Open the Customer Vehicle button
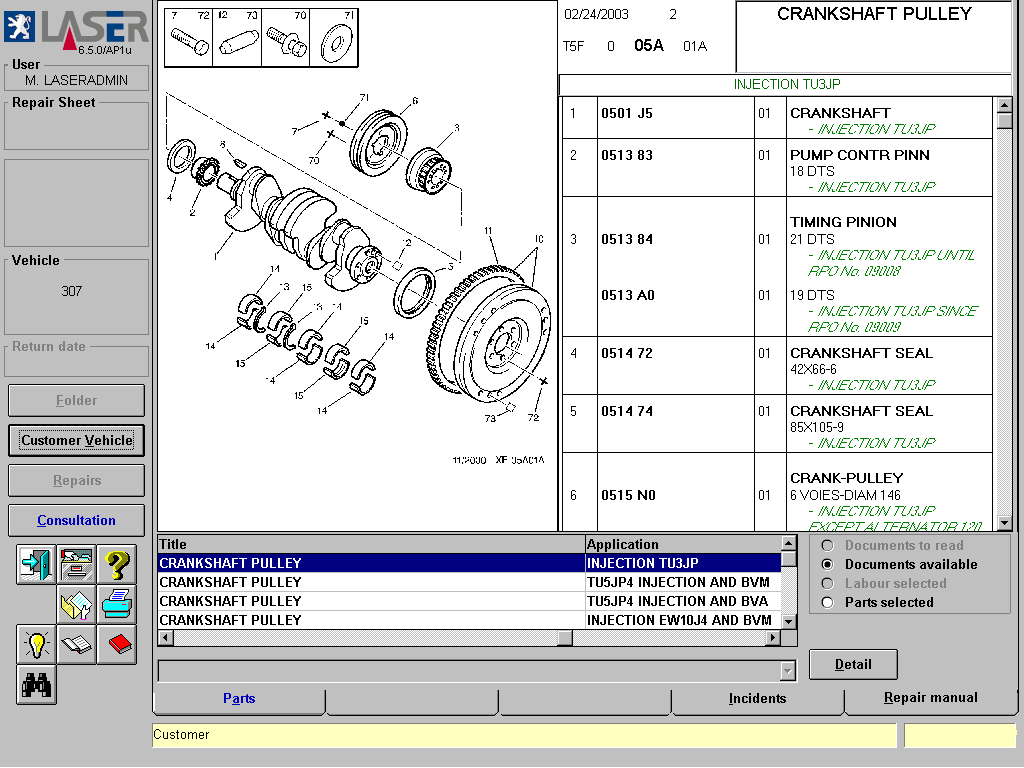Viewport: 1024px width, 768px height. coord(76,441)
